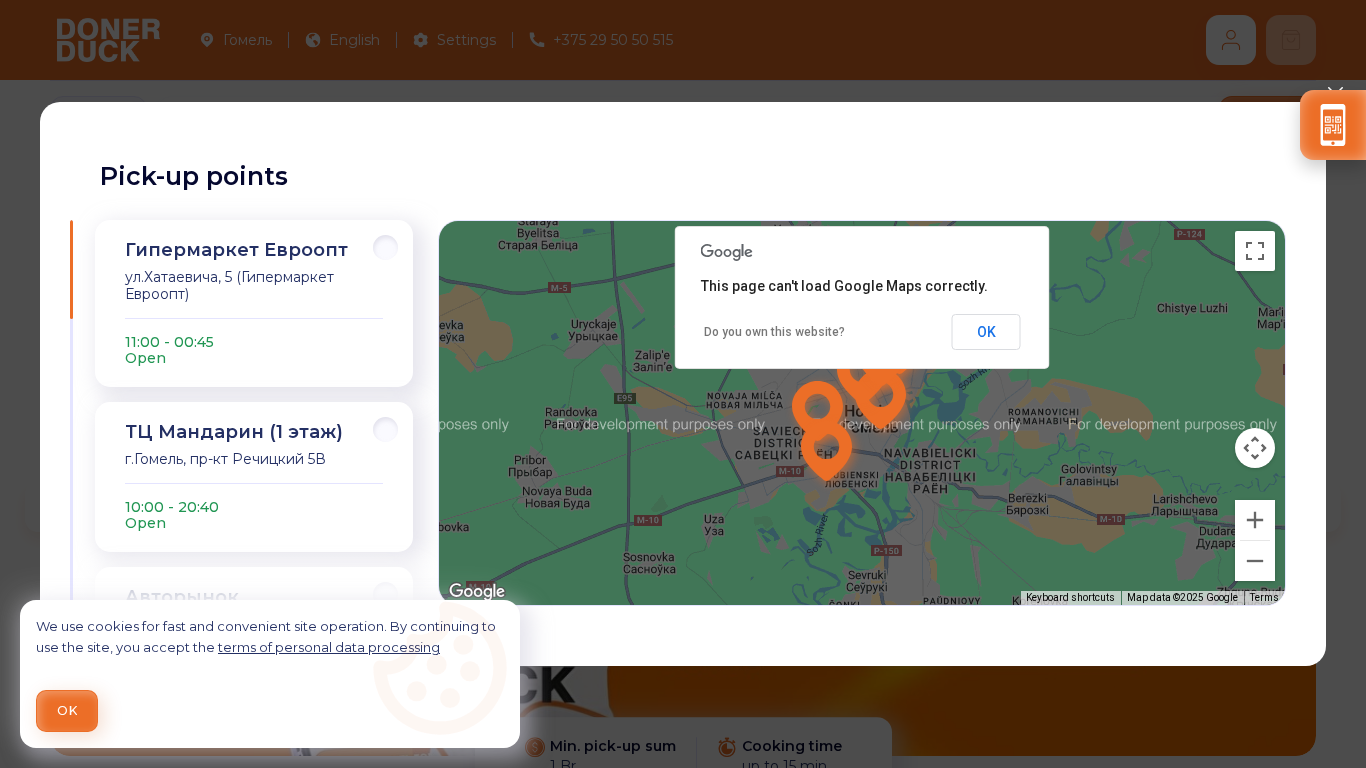
Task: Click 'Do you own this website?' link
Action: click(x=774, y=332)
